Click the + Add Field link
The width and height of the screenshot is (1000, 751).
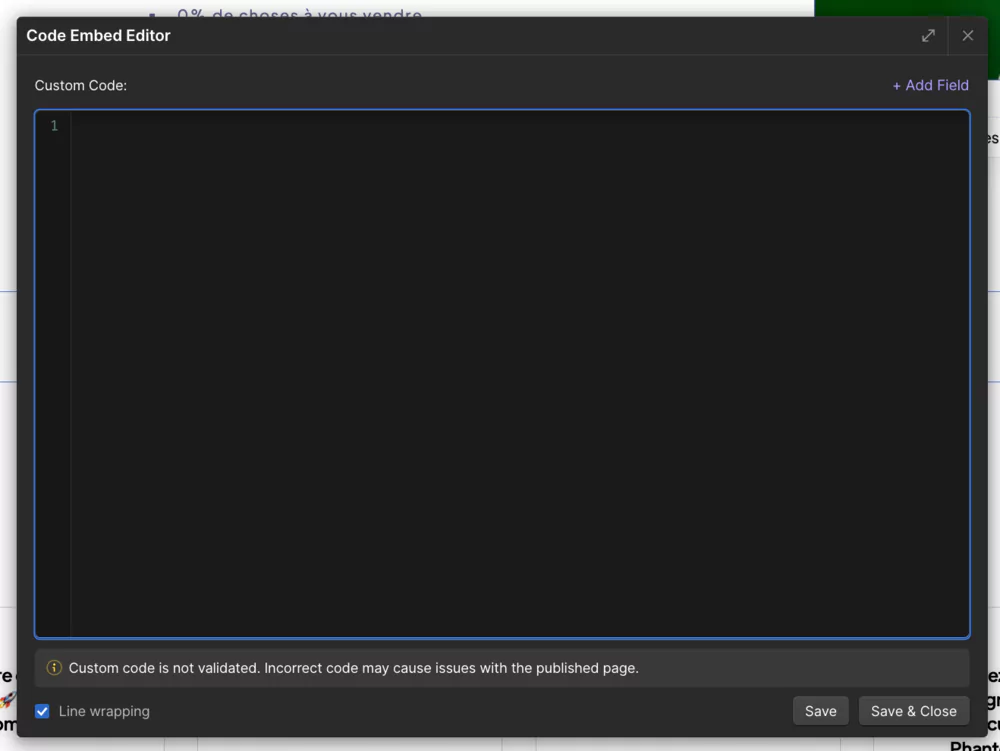click(930, 85)
